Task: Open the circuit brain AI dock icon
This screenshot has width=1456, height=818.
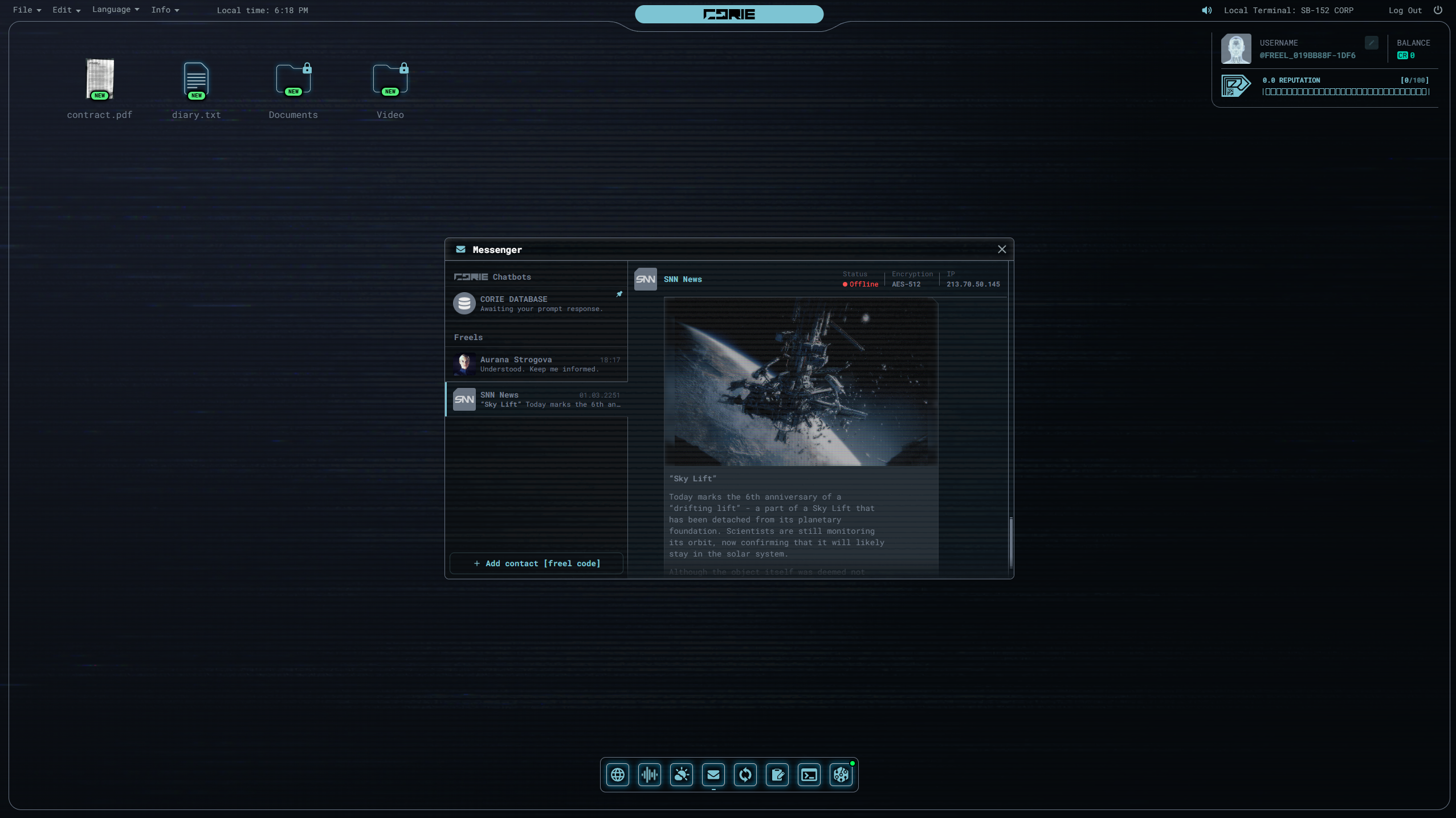Action: 841,775
